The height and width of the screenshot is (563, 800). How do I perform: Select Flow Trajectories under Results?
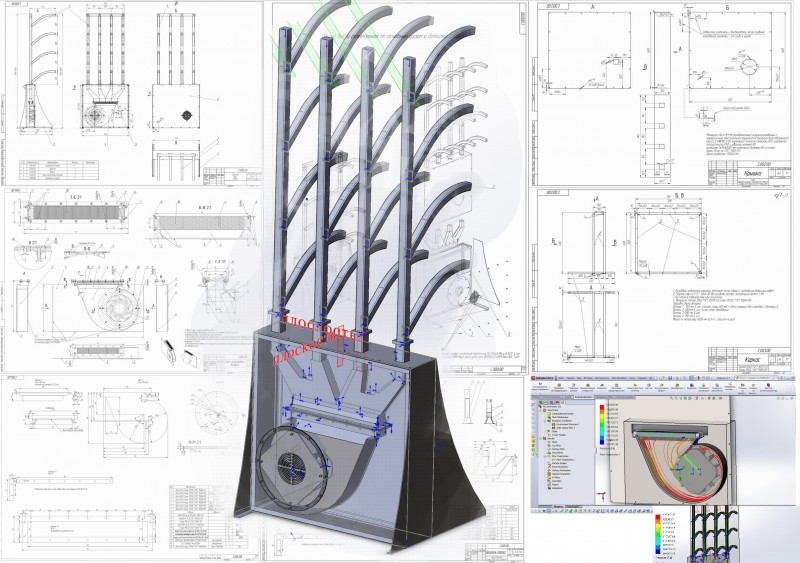pyautogui.click(x=558, y=456)
